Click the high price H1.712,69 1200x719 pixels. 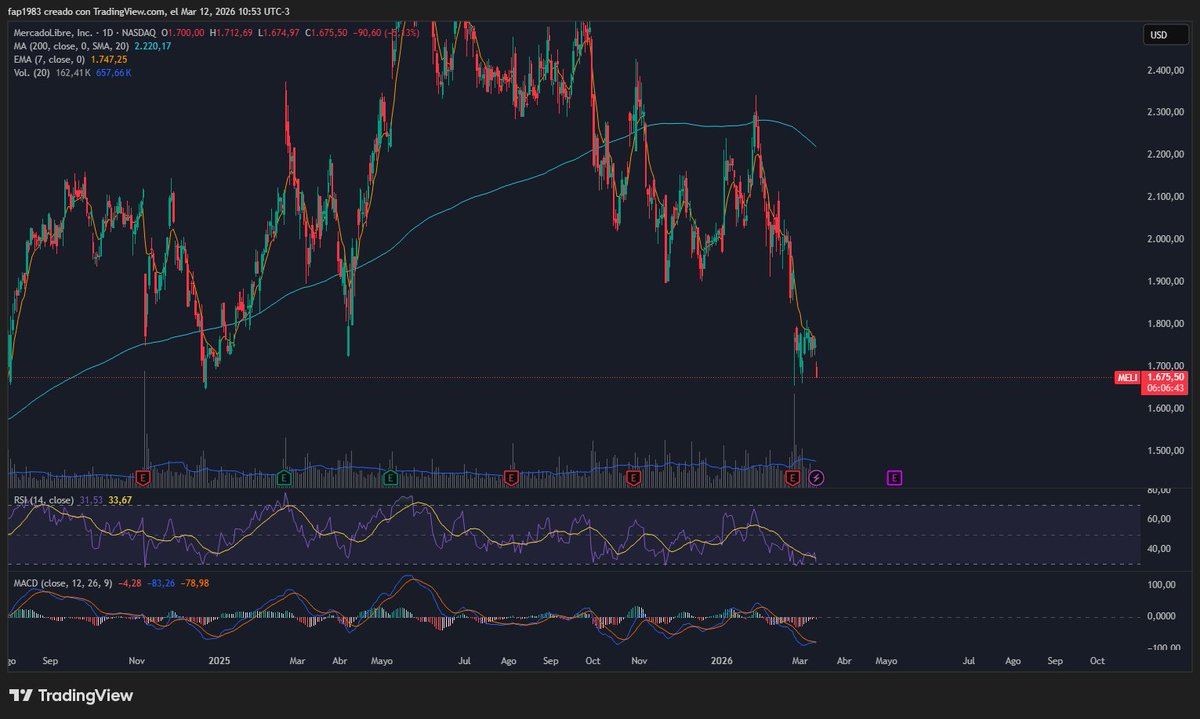tap(232, 33)
